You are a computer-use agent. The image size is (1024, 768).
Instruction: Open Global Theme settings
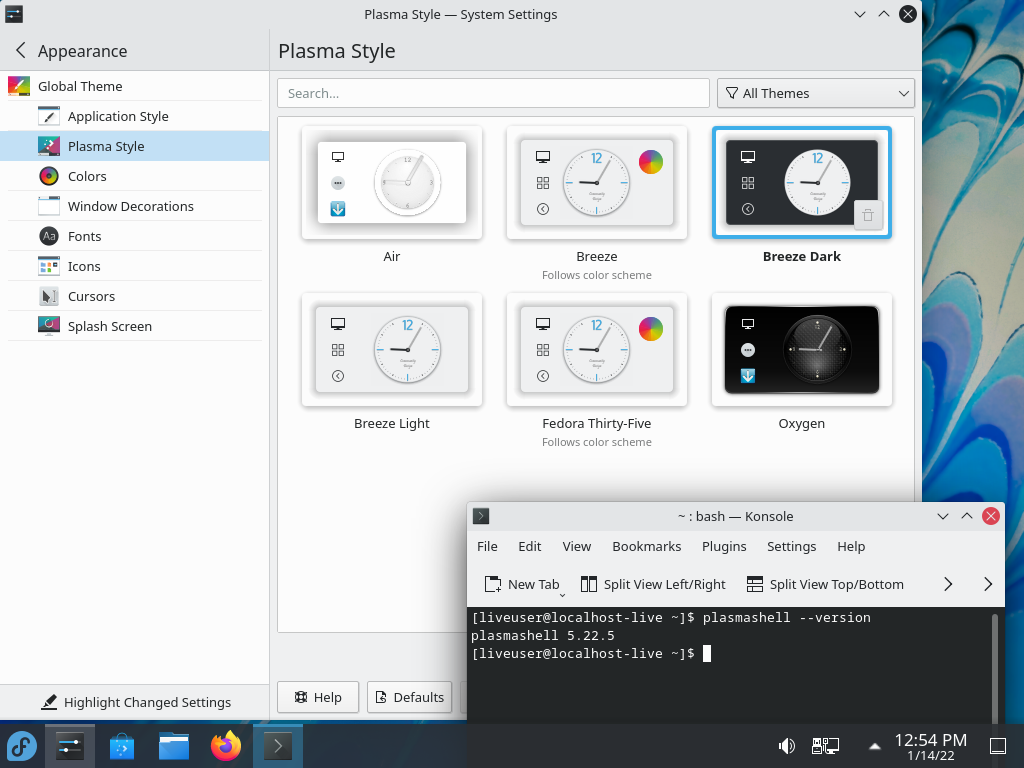pos(135,86)
